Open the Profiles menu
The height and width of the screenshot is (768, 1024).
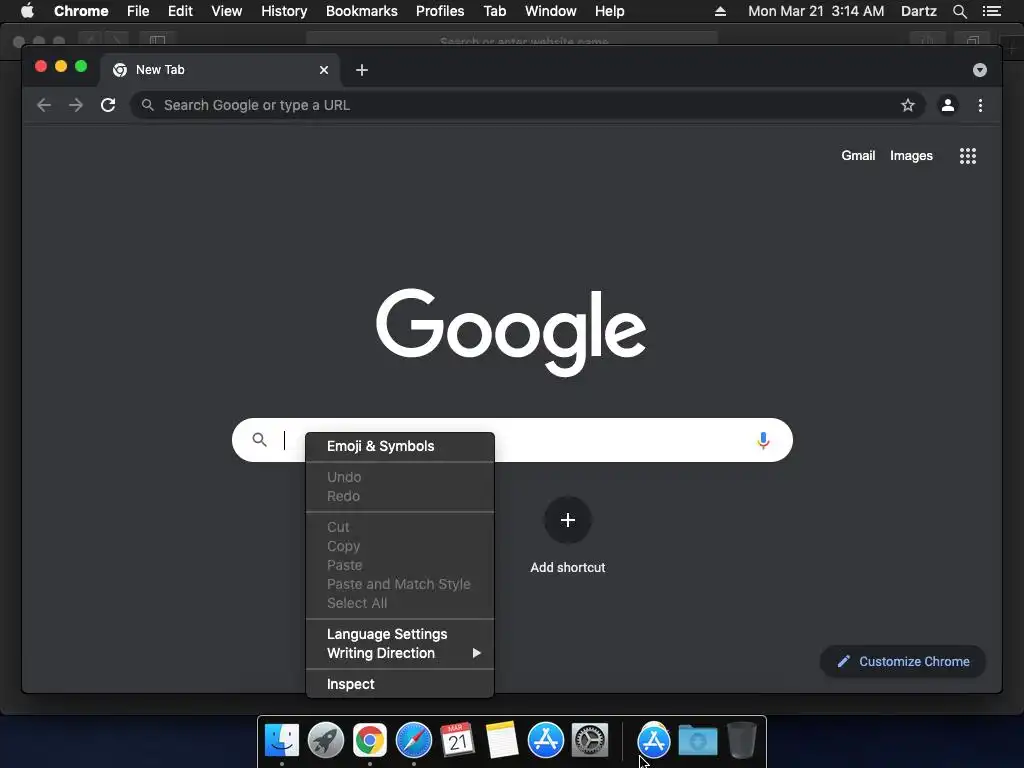tap(440, 11)
